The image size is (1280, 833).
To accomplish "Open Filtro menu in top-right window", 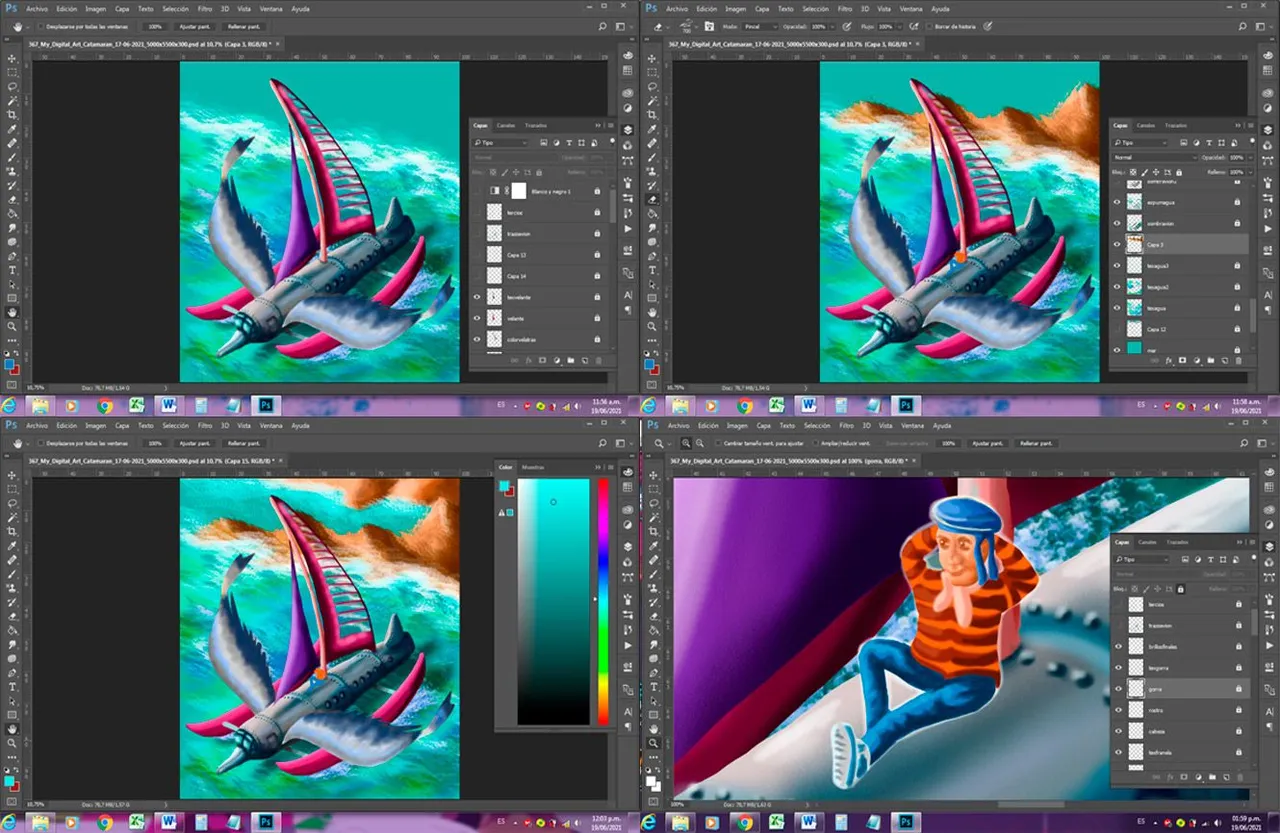I will point(844,8).
